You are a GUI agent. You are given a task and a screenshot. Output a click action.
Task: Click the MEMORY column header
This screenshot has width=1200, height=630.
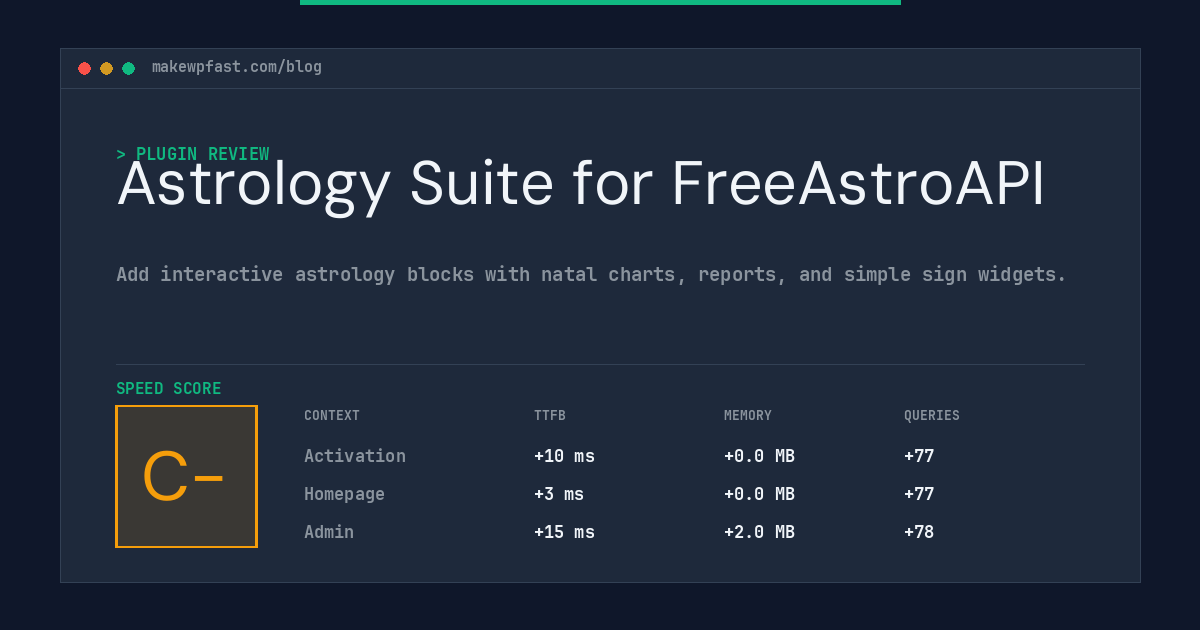tap(748, 416)
